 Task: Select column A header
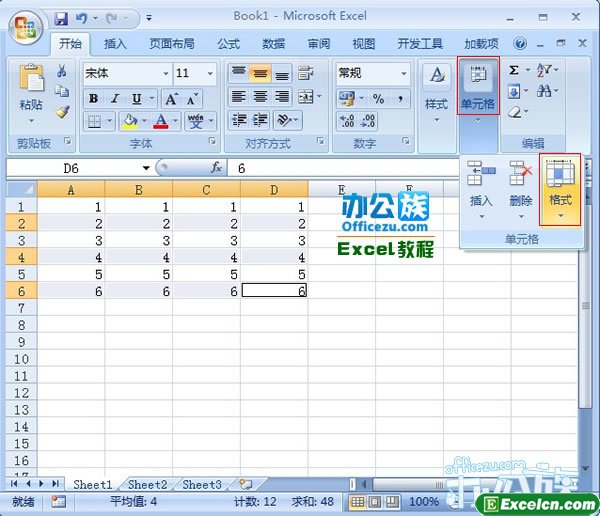tap(71, 190)
